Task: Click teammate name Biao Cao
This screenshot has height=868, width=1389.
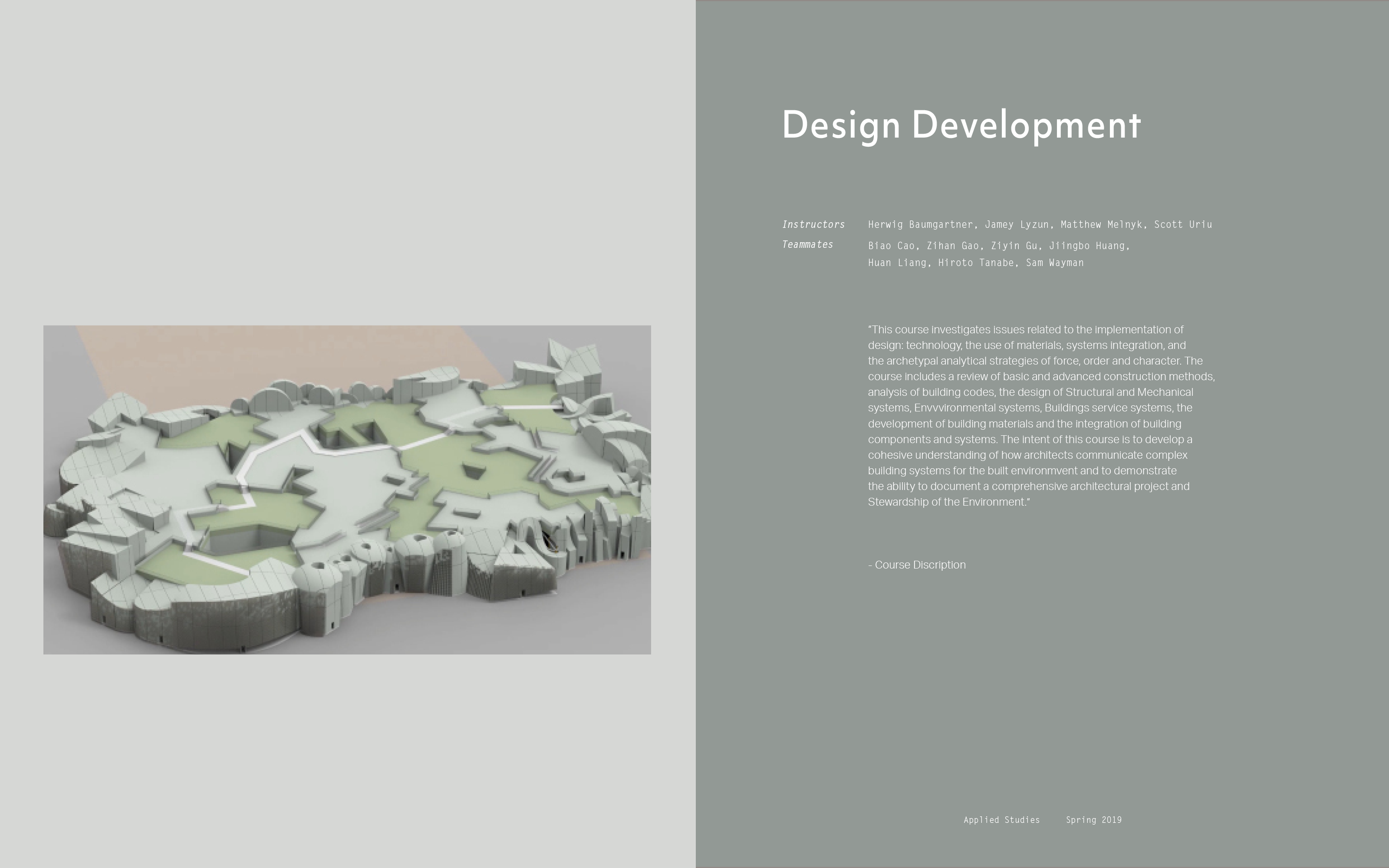Action: [x=891, y=246]
